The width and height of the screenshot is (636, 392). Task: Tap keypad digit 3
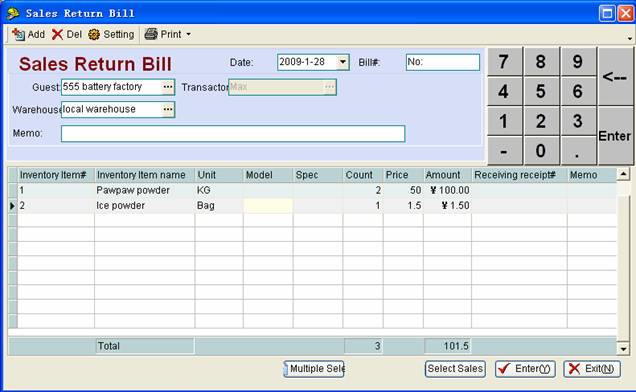tap(578, 121)
